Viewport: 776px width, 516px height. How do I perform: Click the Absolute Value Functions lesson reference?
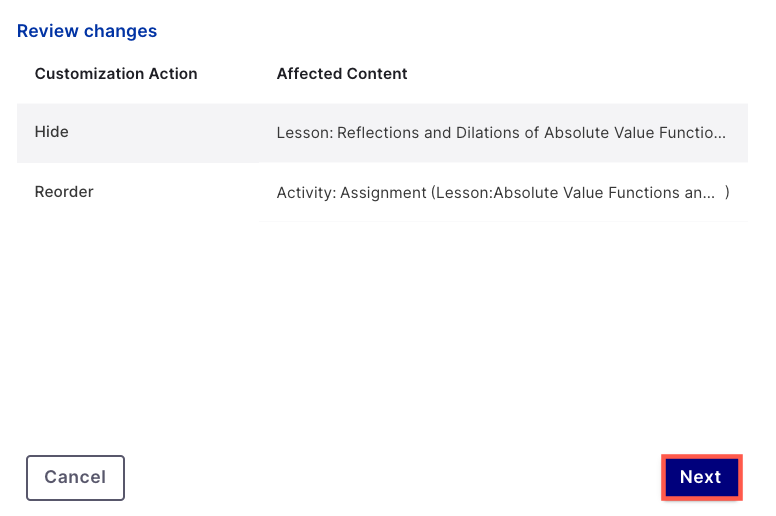[590, 192]
